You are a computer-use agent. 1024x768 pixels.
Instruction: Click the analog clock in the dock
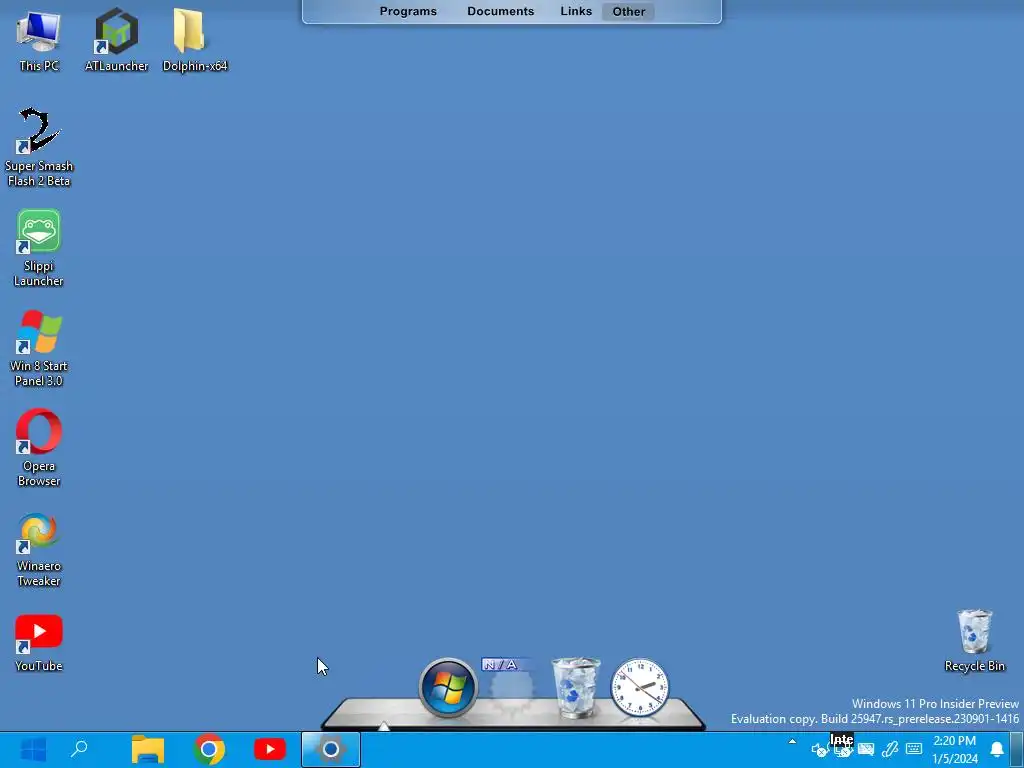pyautogui.click(x=639, y=688)
